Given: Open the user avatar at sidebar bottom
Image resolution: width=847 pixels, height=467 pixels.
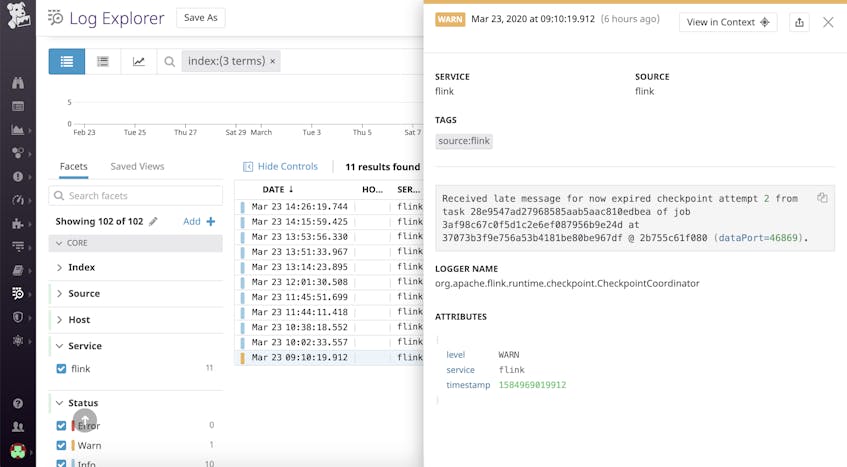Looking at the screenshot, I should point(18,450).
